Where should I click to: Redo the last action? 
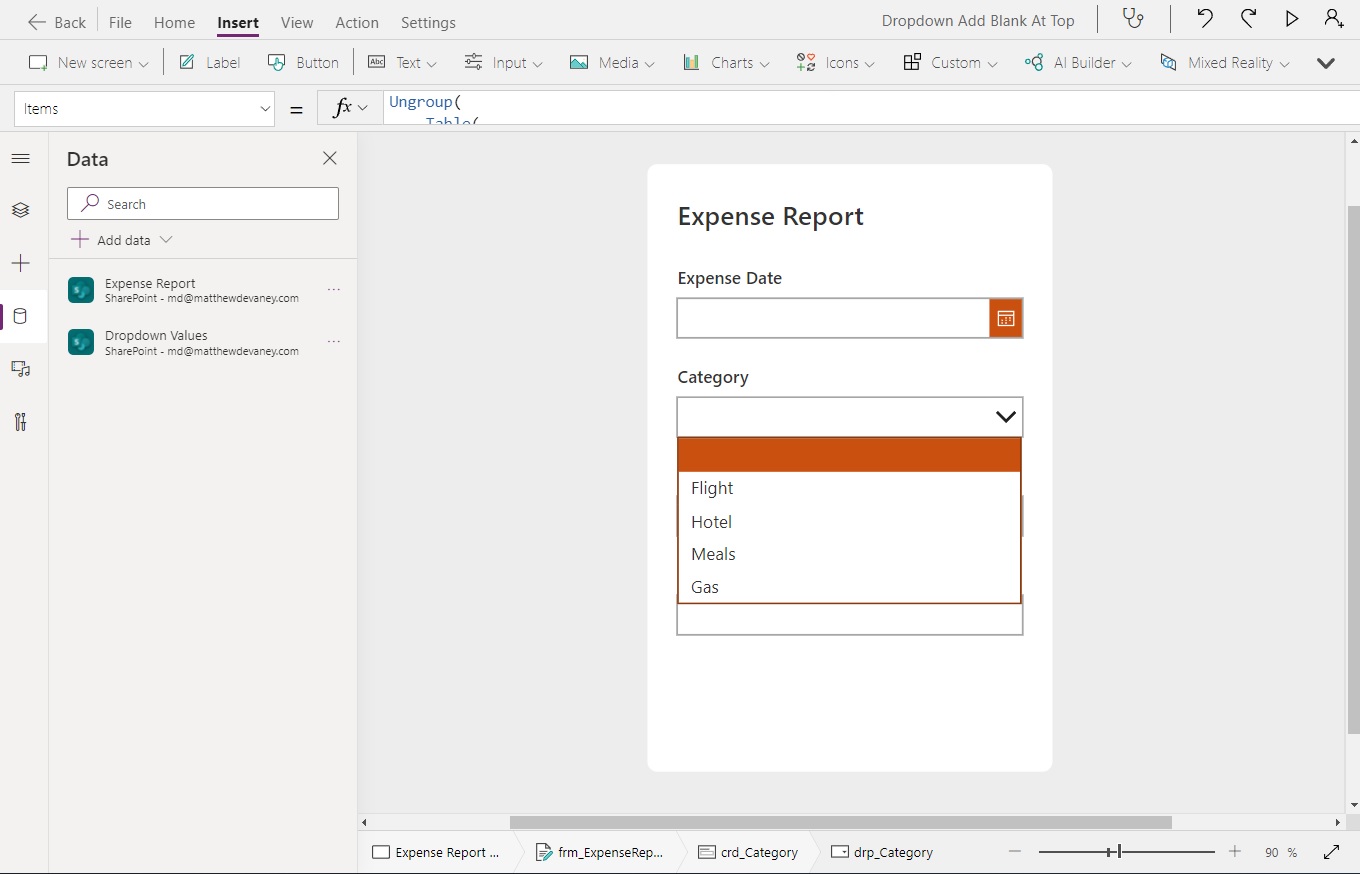1248,19
